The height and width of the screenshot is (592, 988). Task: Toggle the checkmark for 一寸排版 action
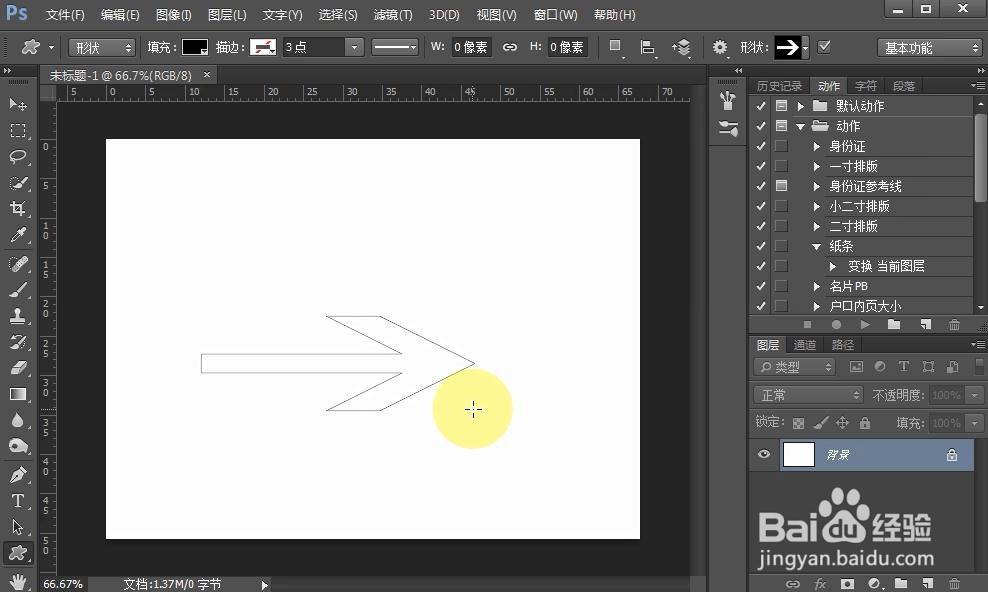[761, 166]
